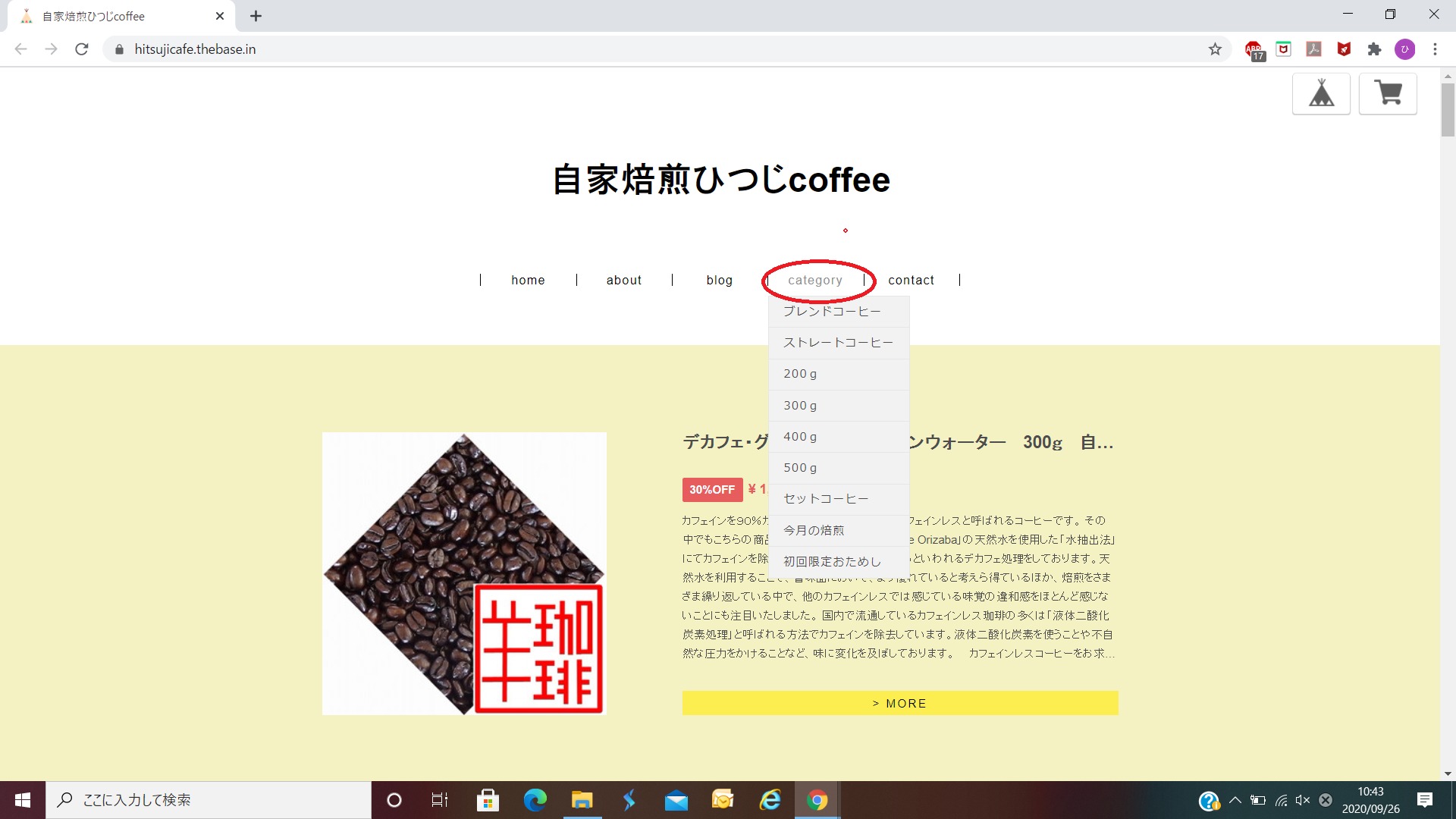Open Chrome three-dot menu
This screenshot has width=1456, height=819.
point(1435,49)
